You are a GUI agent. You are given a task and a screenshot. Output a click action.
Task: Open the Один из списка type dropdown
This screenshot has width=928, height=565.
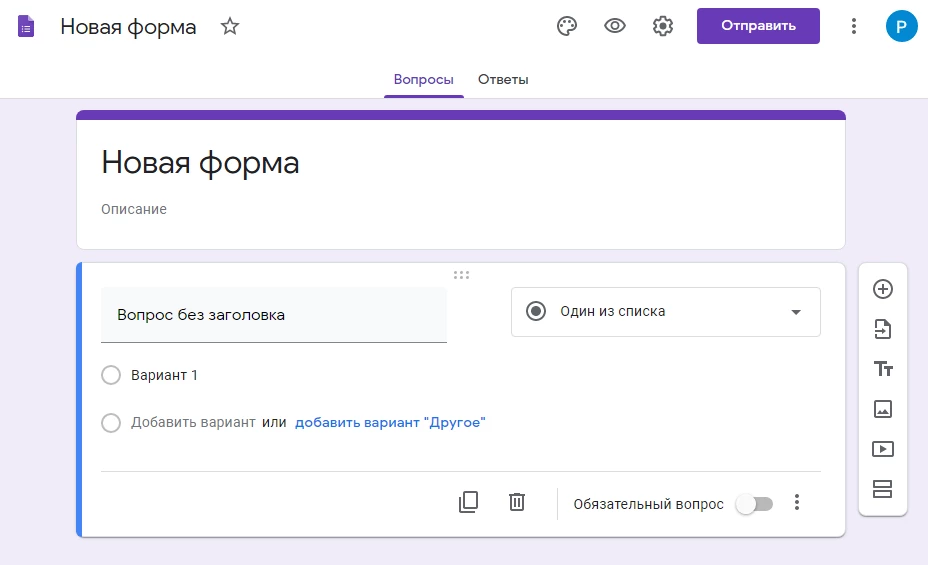tap(665, 312)
